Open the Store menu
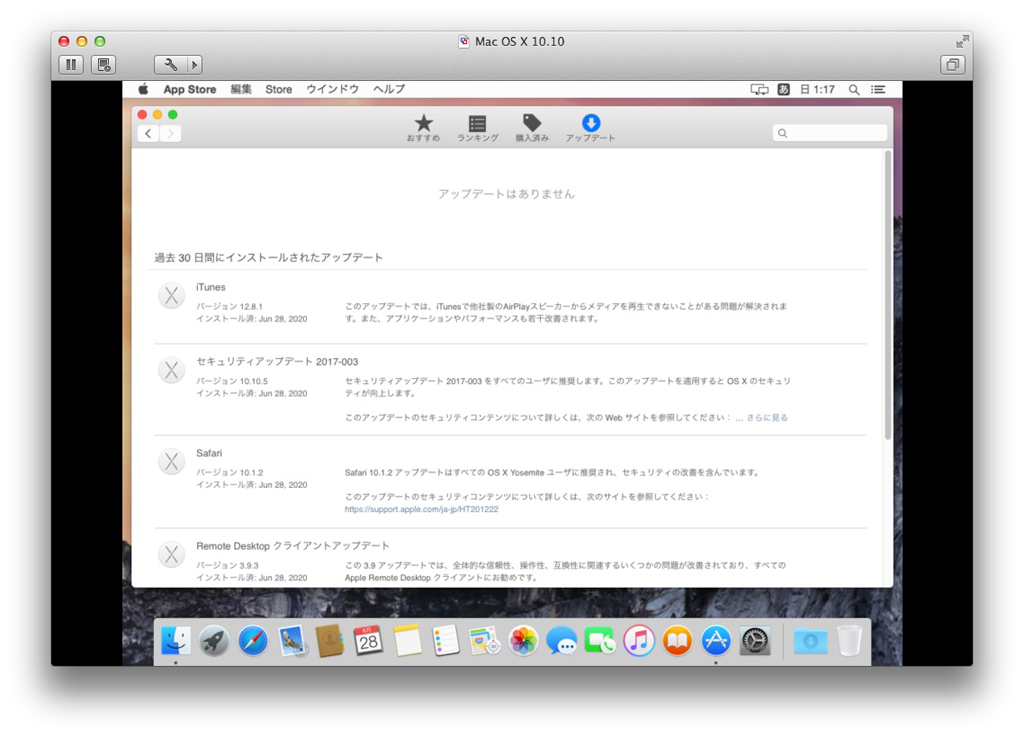1024x737 pixels. click(278, 89)
